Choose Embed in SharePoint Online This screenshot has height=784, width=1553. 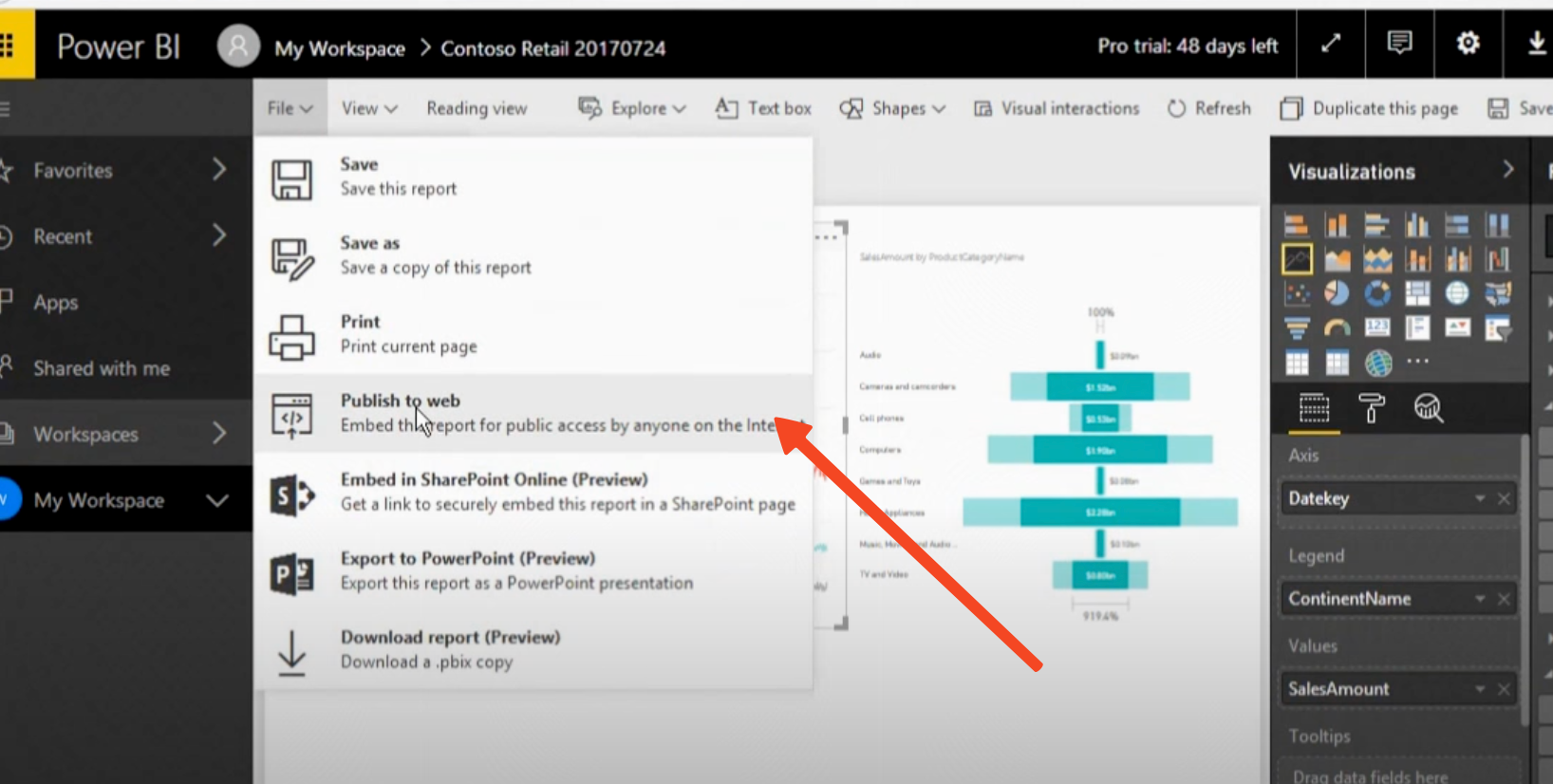tap(533, 492)
